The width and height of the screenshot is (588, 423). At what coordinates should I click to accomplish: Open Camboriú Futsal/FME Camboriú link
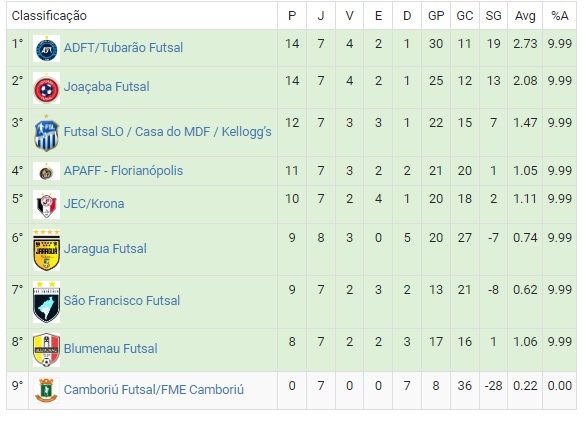point(154,390)
